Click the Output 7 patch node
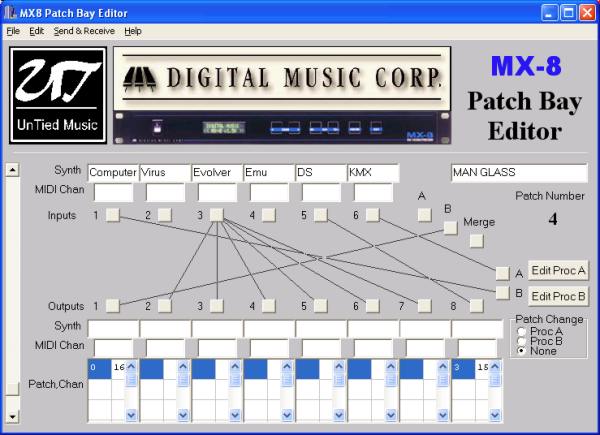The width and height of the screenshot is (600, 435). [425, 306]
